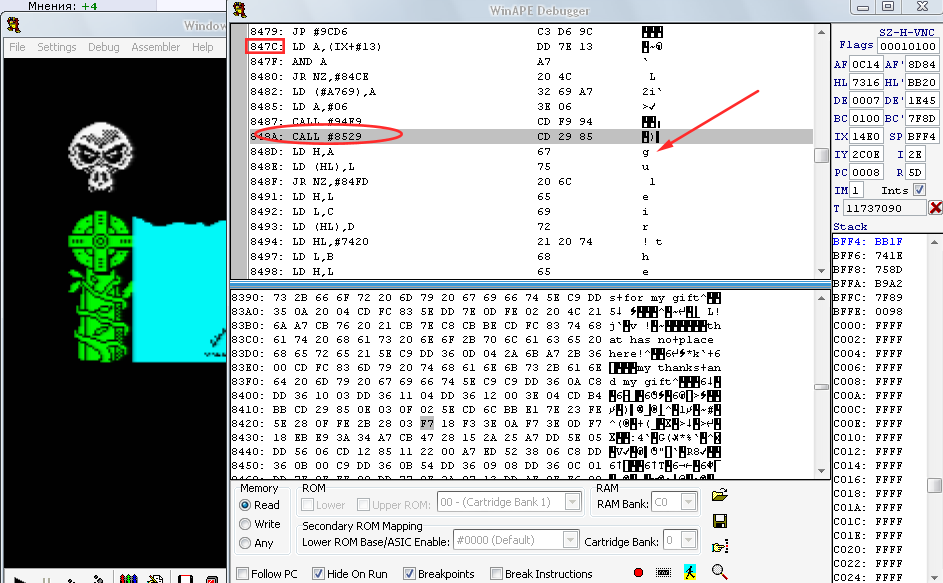The height and width of the screenshot is (583, 943).
Task: Open the Assembler menu
Action: point(155,47)
